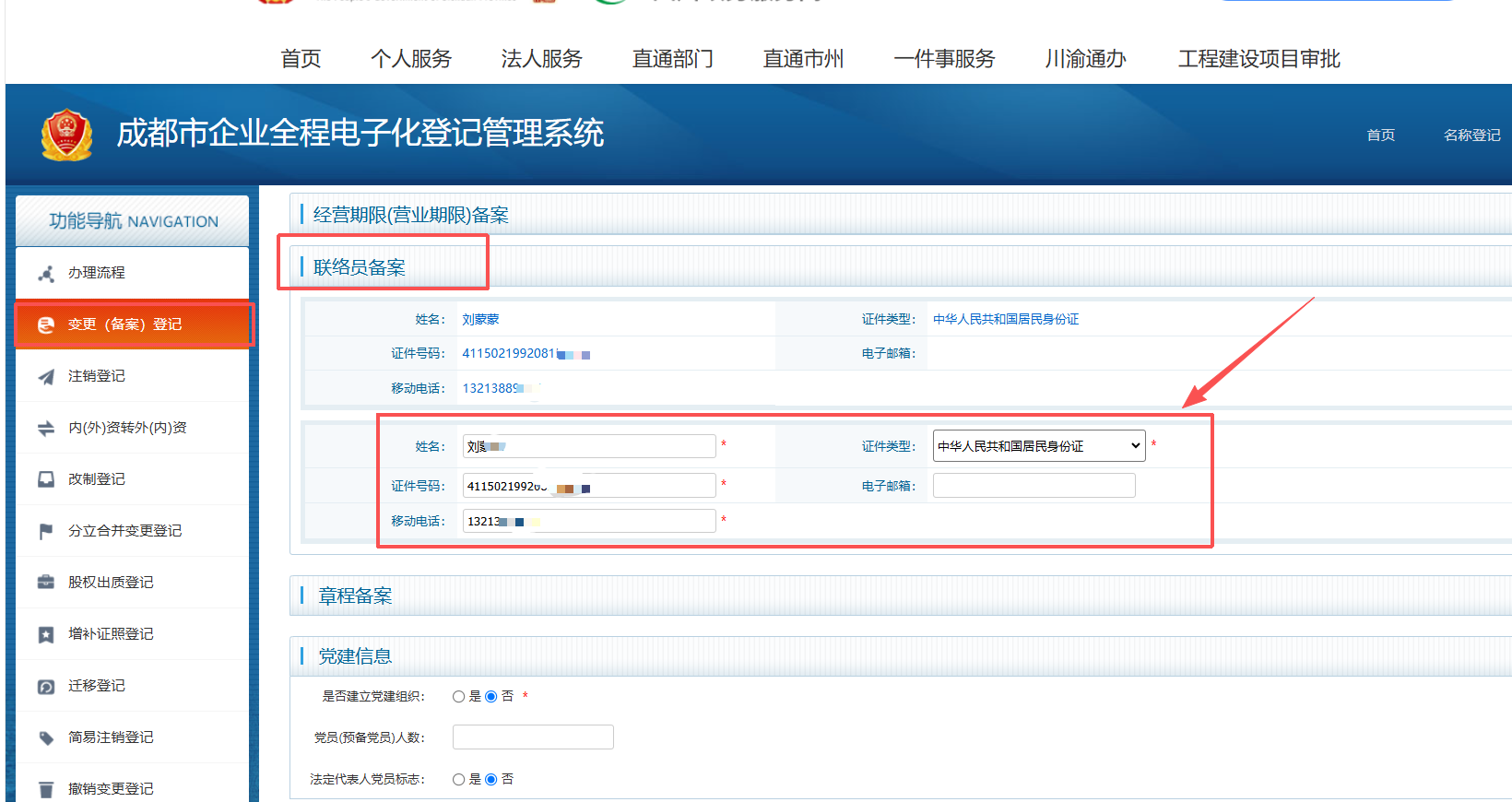The width and height of the screenshot is (1512, 802).
Task: Click the 简易注销登记 tag icon
Action: (x=46, y=738)
